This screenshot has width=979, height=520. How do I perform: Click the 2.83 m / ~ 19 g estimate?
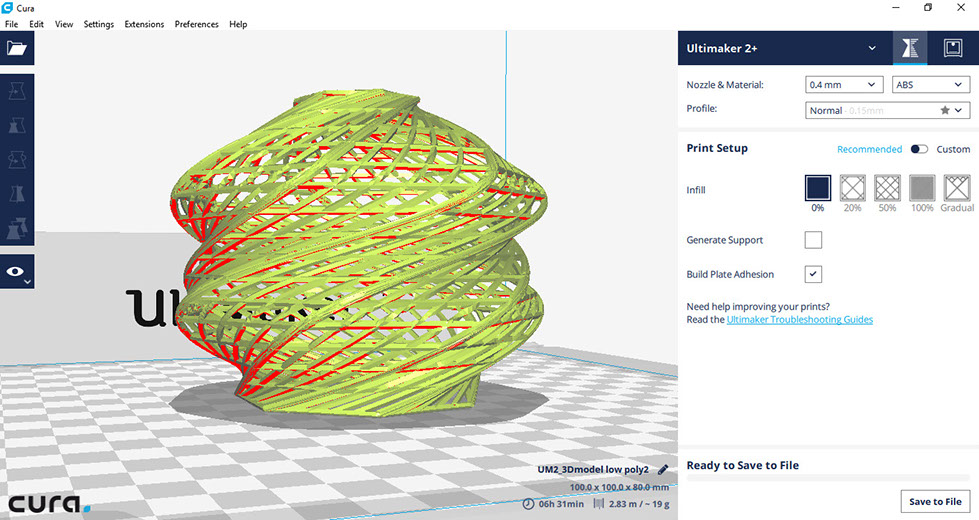639,504
